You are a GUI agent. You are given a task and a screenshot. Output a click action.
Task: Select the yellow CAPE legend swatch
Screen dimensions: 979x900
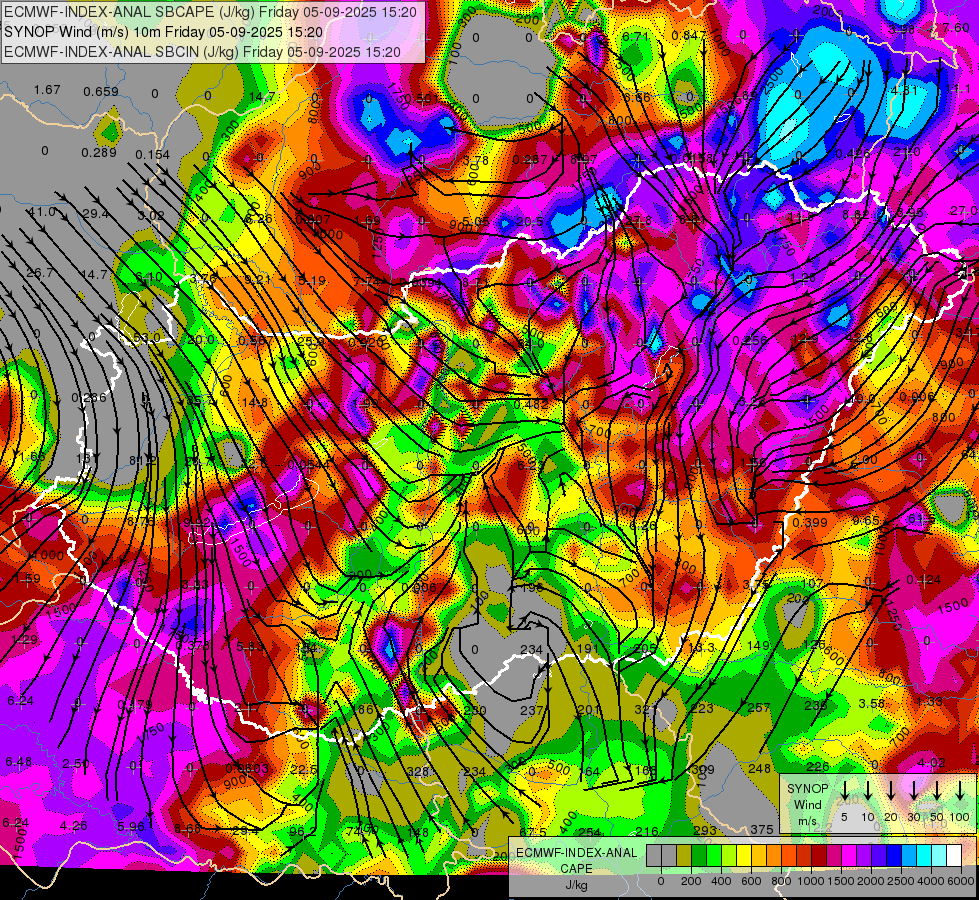pos(744,855)
